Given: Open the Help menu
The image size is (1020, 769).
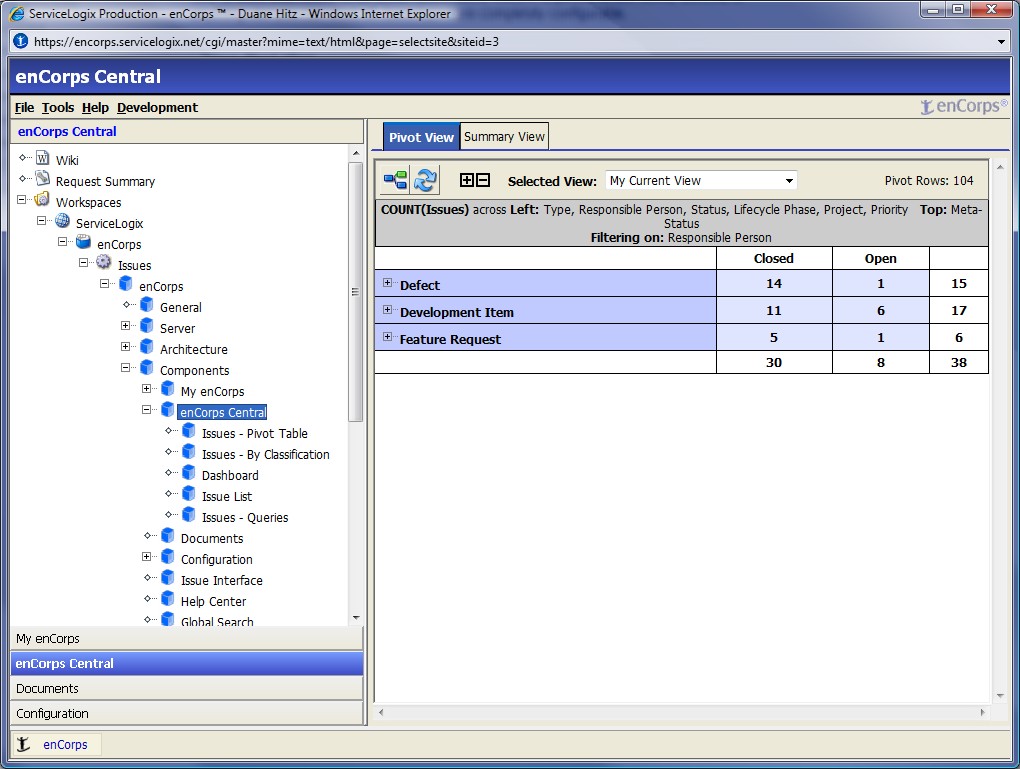Looking at the screenshot, I should click(95, 107).
